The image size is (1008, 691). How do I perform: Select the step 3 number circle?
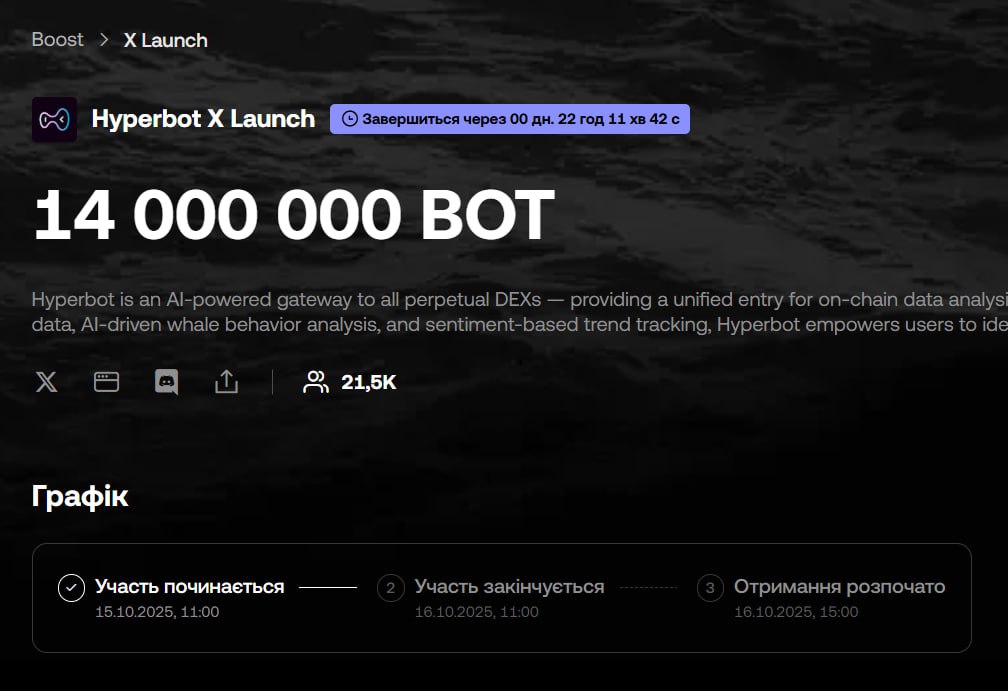(710, 588)
